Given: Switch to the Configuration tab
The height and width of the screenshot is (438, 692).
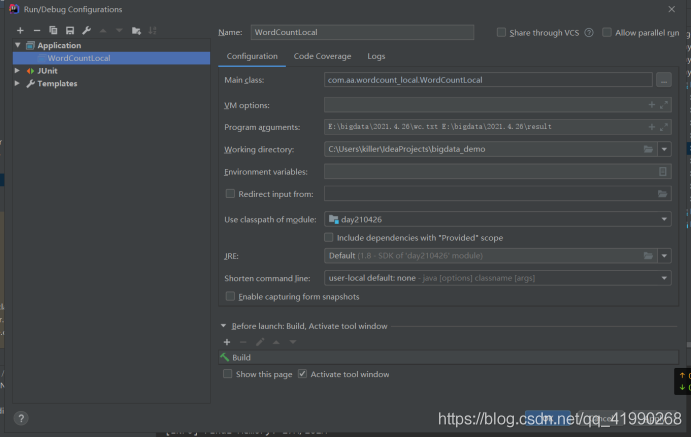Looking at the screenshot, I should pos(252,56).
